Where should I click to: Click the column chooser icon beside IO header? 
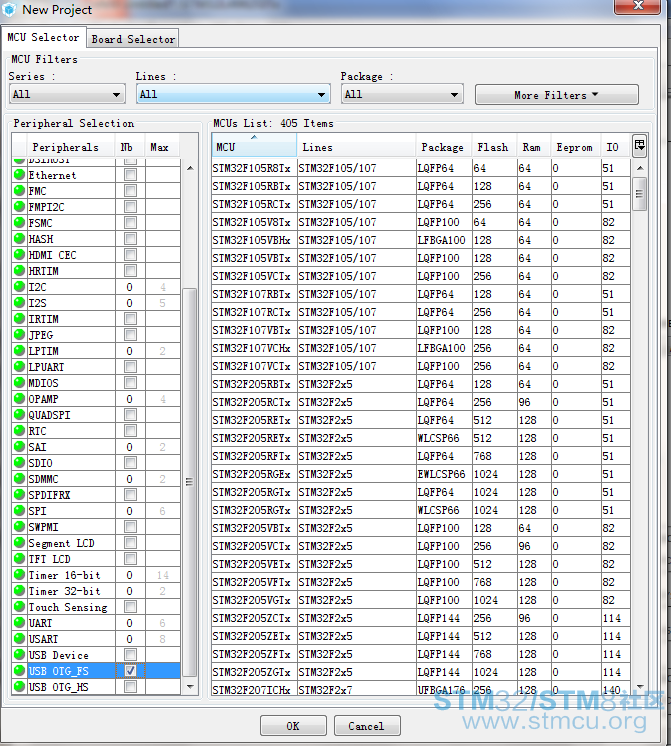639,146
